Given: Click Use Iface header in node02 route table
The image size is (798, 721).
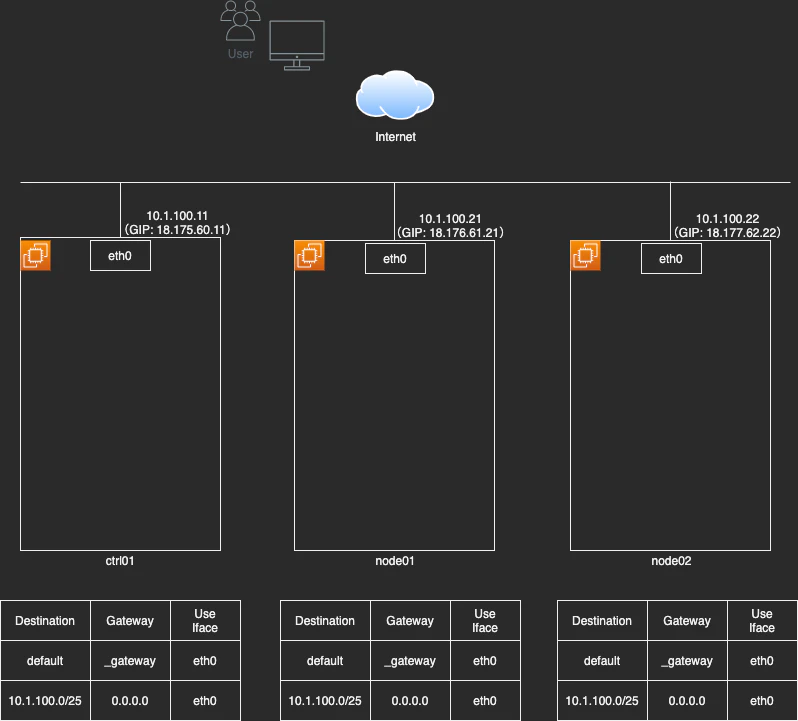Looking at the screenshot, I should coord(762,621).
